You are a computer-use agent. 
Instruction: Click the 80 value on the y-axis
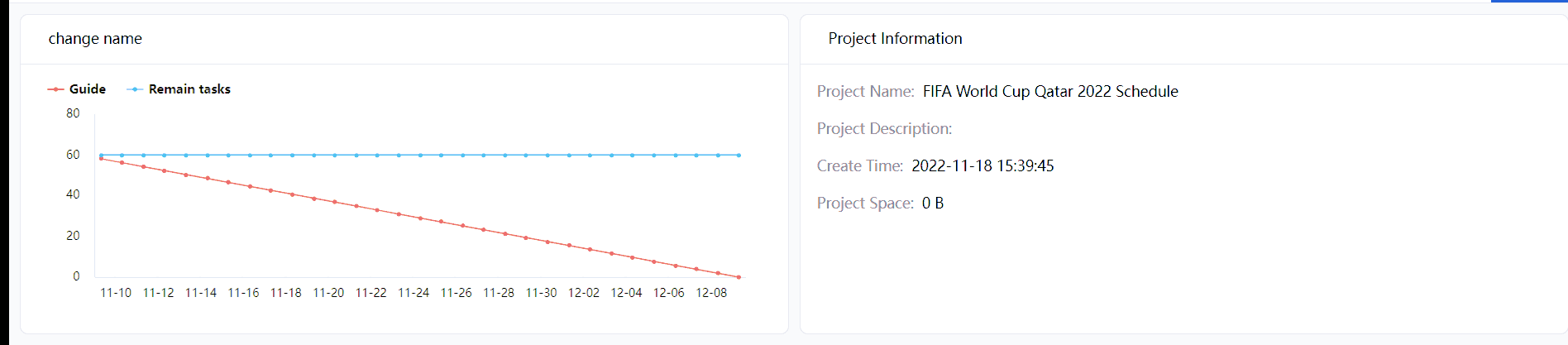pos(73,113)
